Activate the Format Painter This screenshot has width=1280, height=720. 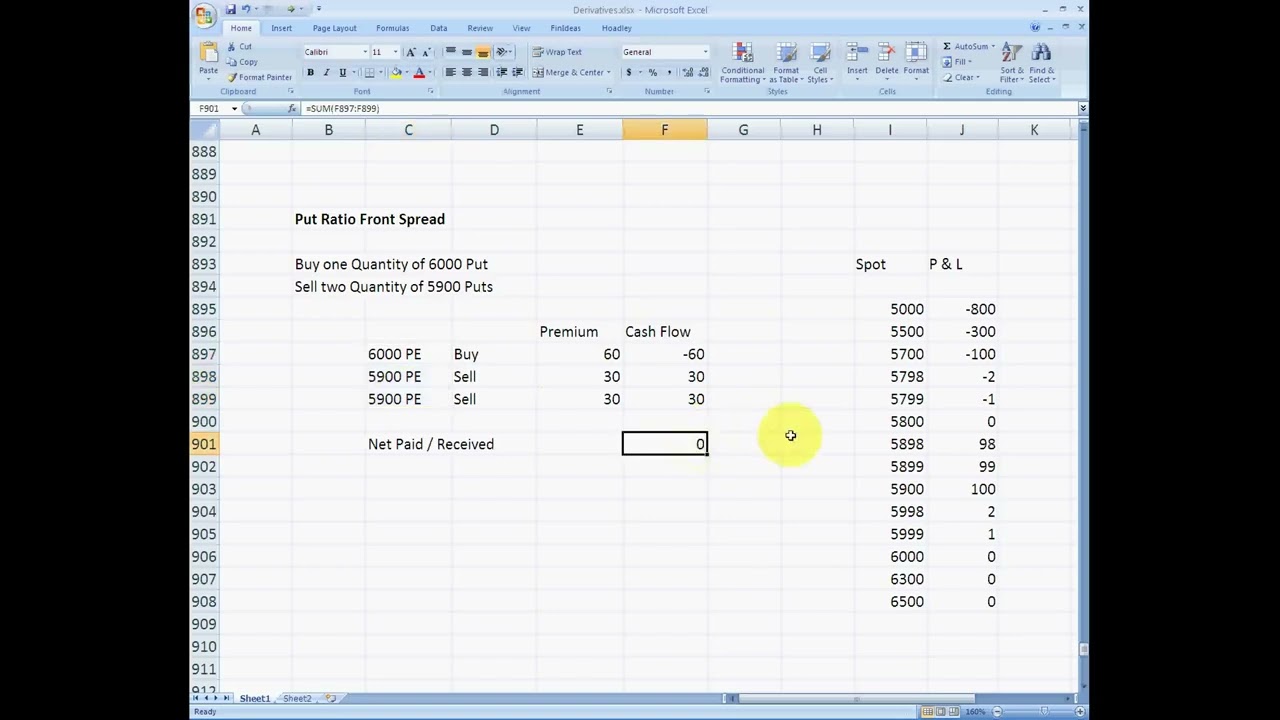(259, 77)
